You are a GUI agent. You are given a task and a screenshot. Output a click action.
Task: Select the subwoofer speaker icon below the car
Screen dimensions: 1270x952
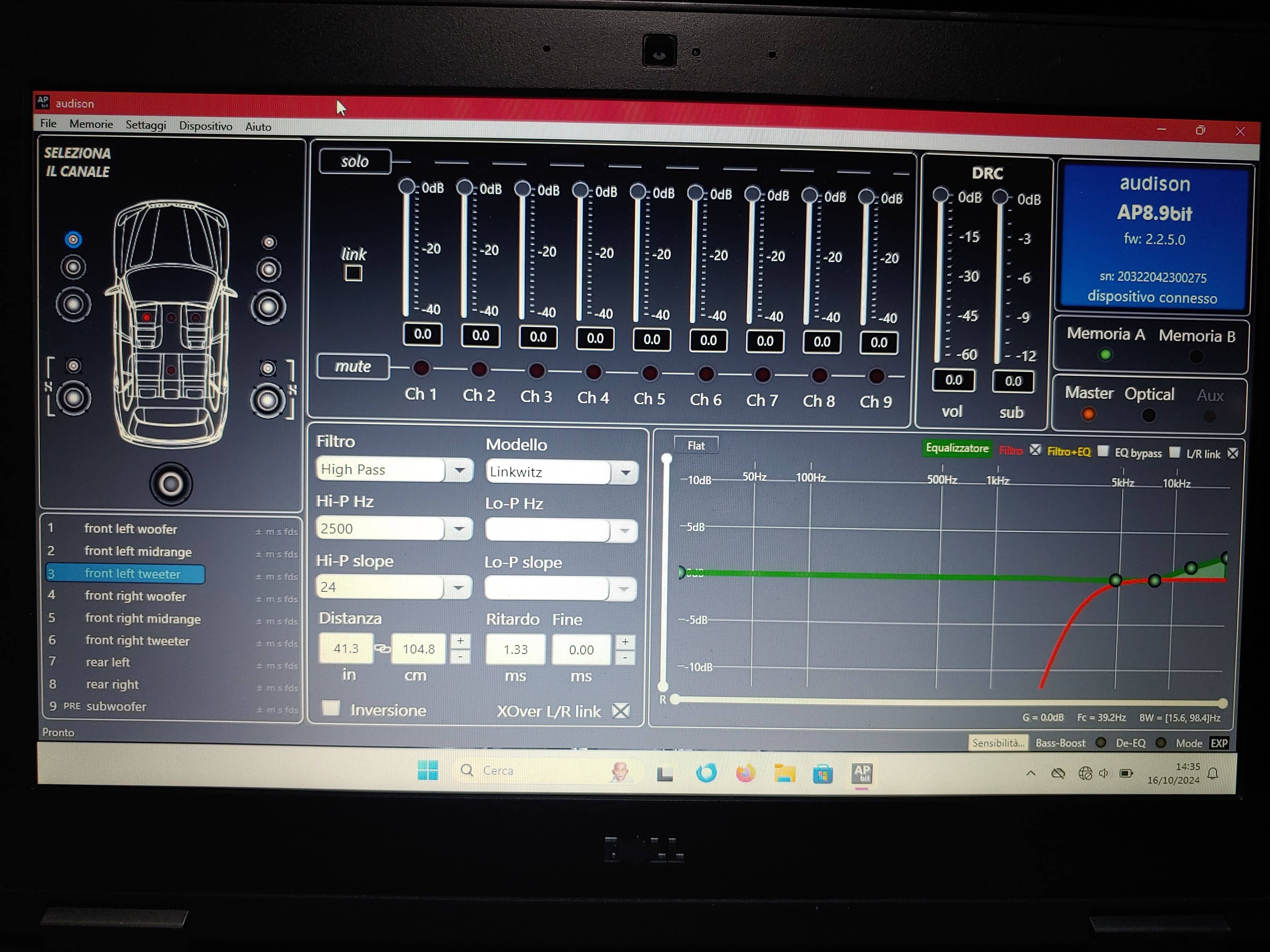click(170, 484)
